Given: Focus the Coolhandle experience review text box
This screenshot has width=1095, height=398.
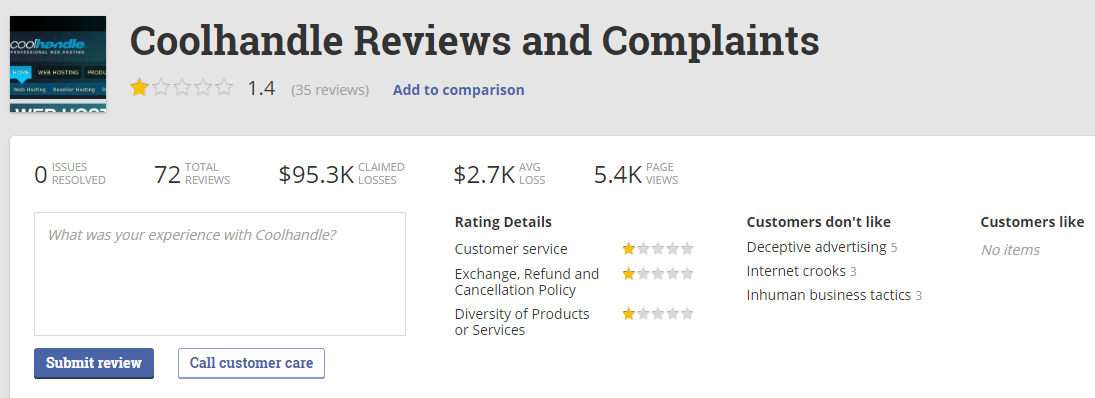Looking at the screenshot, I should (220, 274).
